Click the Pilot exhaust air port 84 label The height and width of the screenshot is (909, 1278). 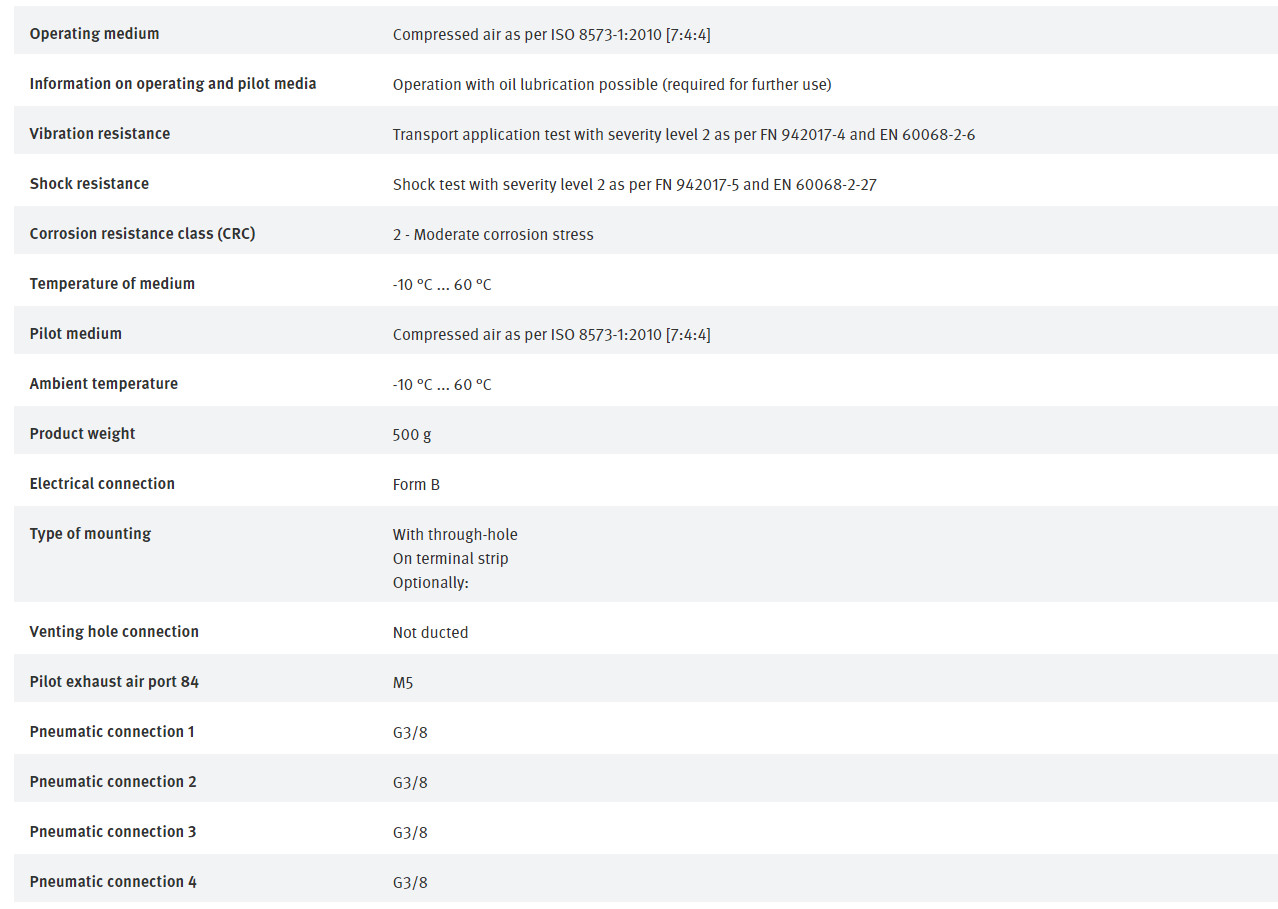coord(114,682)
